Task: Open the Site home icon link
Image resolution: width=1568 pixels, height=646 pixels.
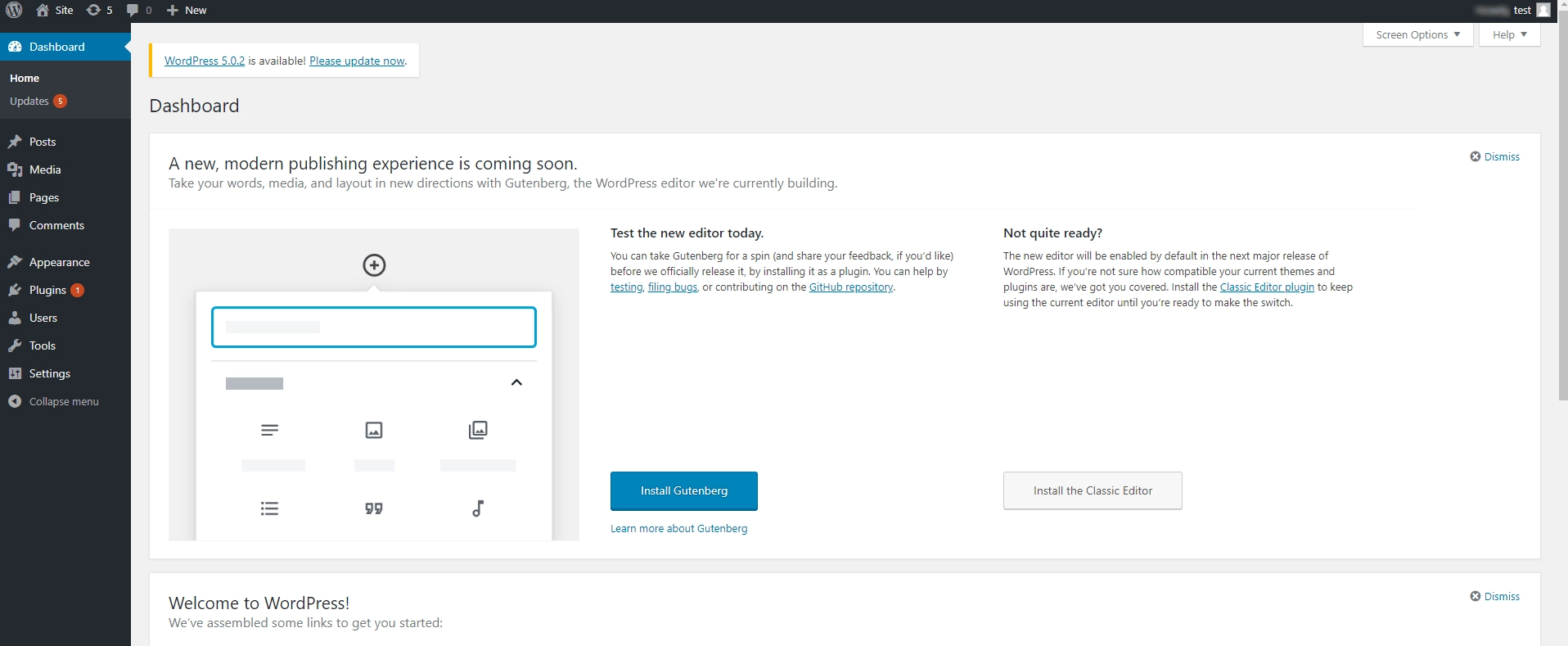Action: pyautogui.click(x=43, y=10)
